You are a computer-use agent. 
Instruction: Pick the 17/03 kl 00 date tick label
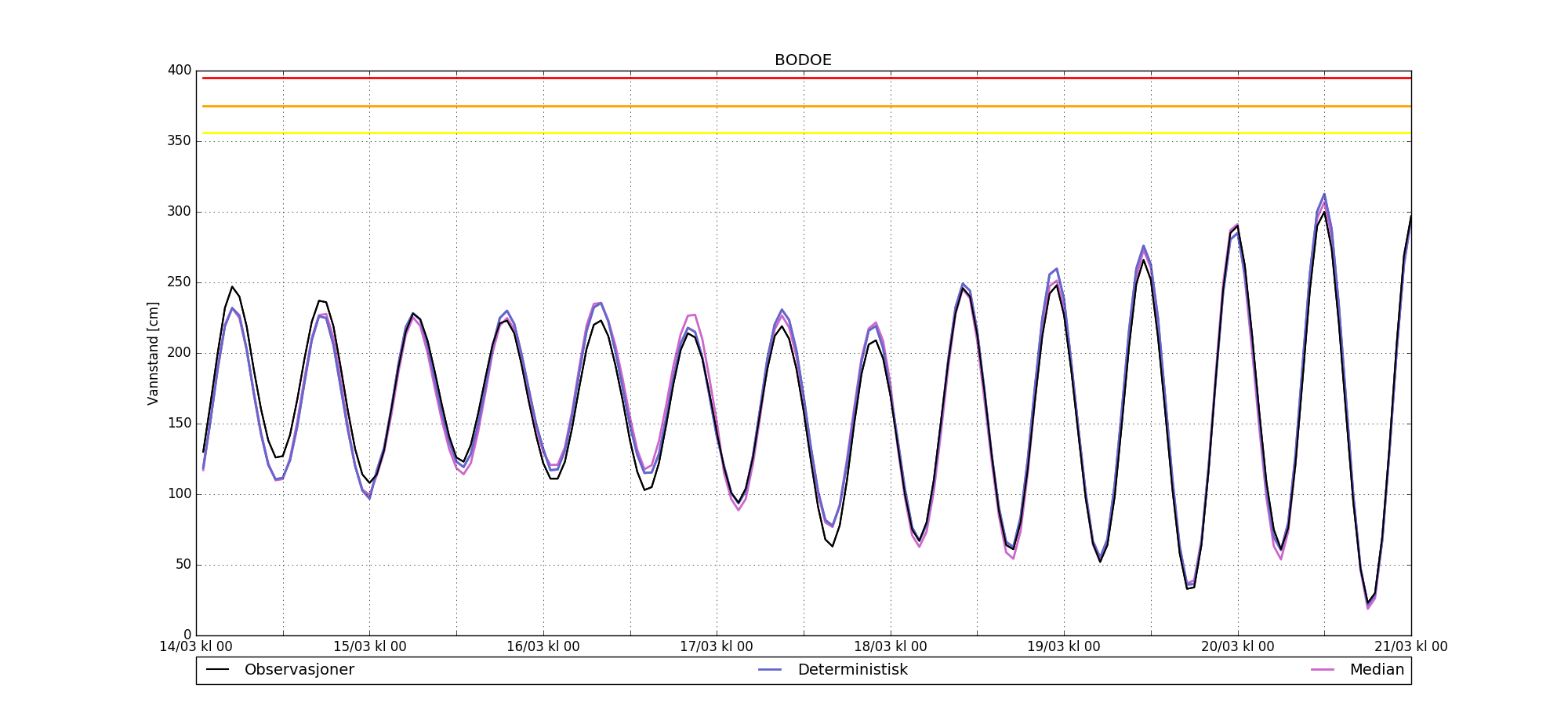pos(717,647)
